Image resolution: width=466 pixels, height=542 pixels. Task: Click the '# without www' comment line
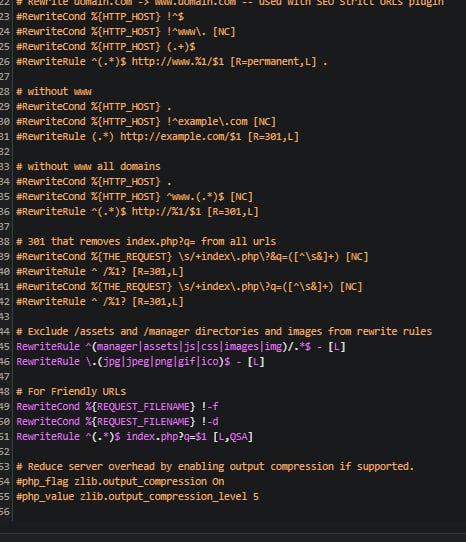click(54, 92)
